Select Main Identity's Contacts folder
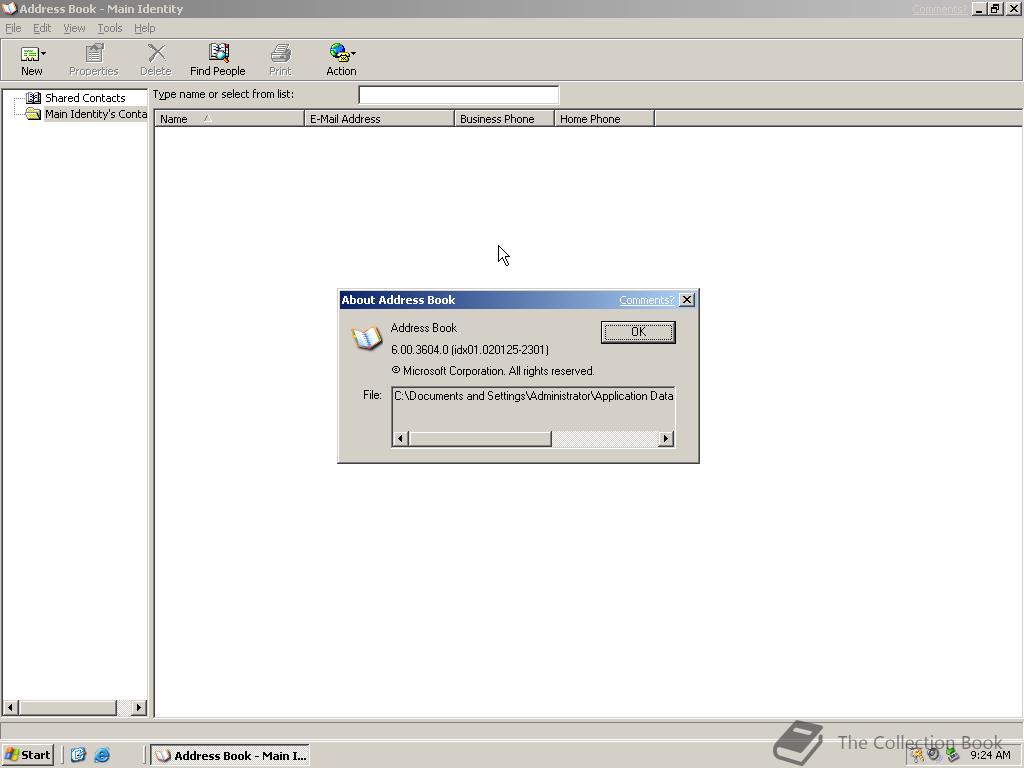This screenshot has width=1024, height=768. coord(95,114)
